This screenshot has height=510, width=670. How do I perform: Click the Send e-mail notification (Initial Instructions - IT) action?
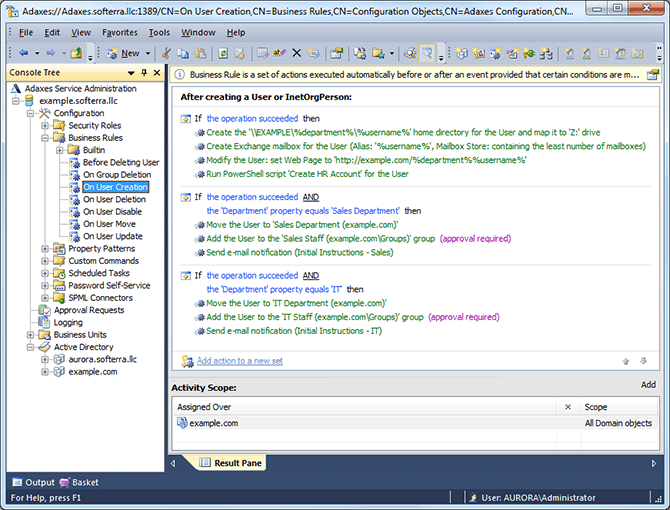pos(294,331)
